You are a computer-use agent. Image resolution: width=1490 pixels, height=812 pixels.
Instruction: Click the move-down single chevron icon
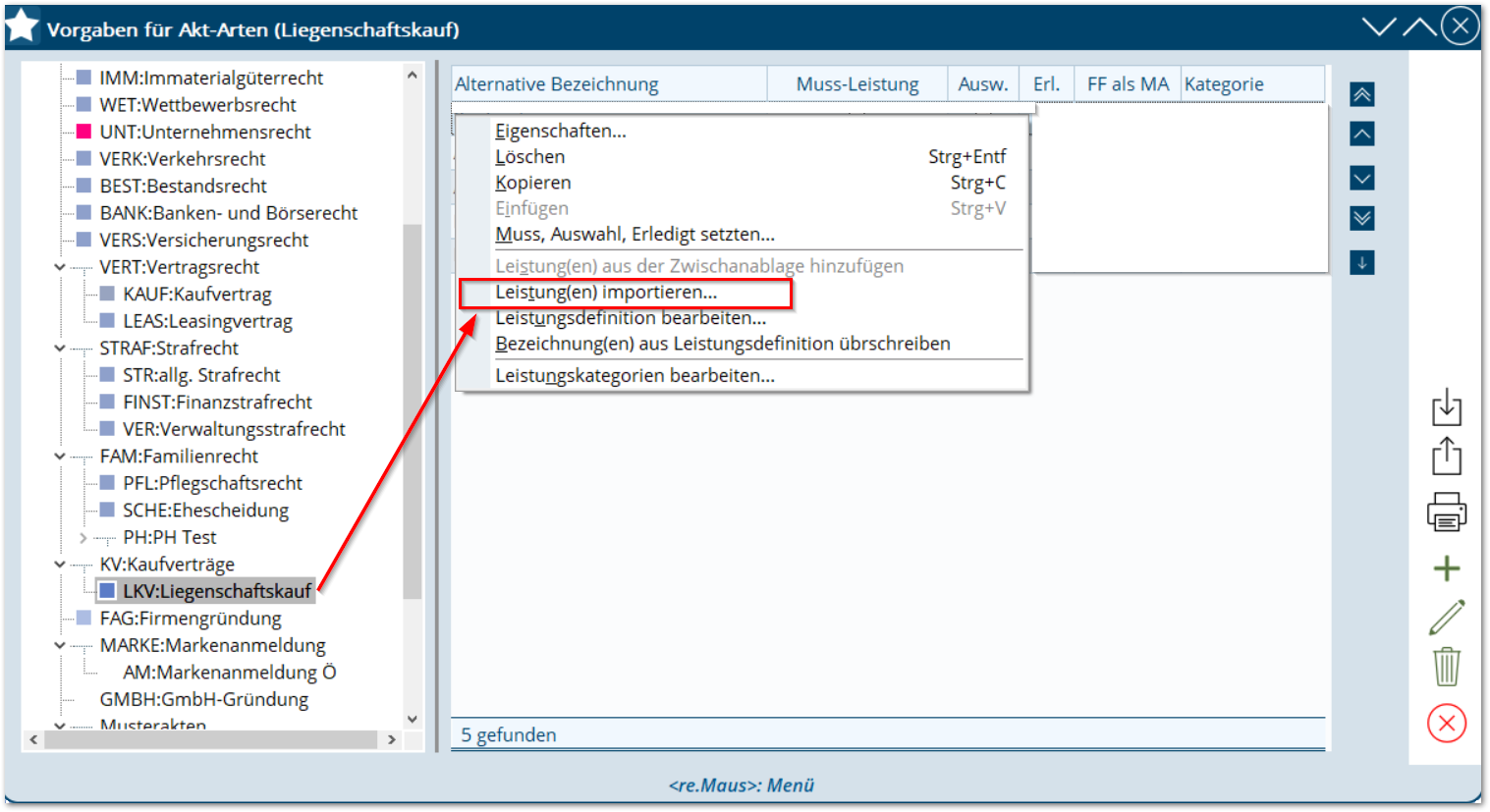1361,178
